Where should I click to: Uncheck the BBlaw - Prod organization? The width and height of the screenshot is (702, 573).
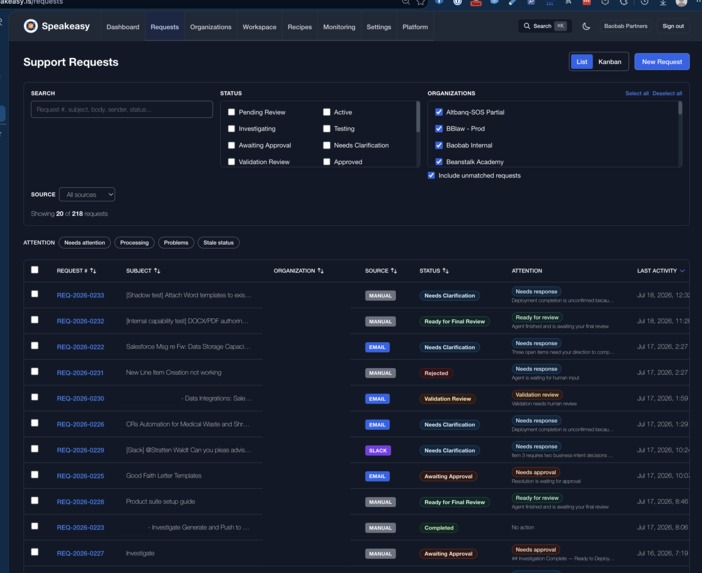click(x=439, y=129)
